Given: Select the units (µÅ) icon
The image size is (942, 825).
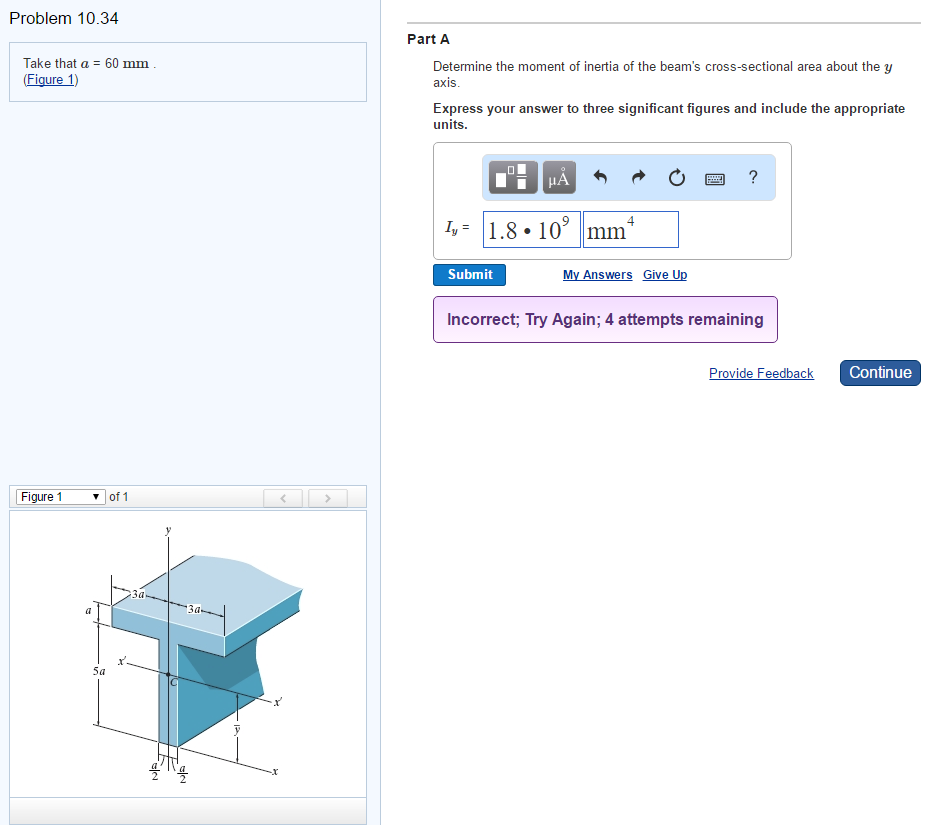Looking at the screenshot, I should coord(558,177).
